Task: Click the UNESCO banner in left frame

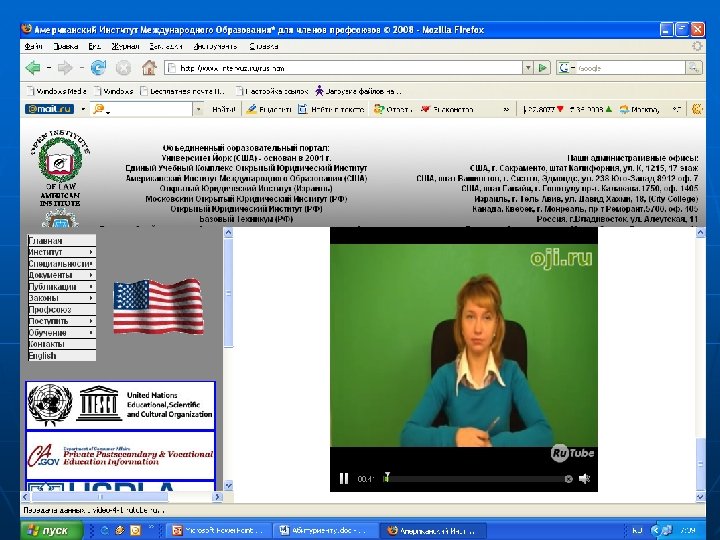Action: tap(120, 405)
